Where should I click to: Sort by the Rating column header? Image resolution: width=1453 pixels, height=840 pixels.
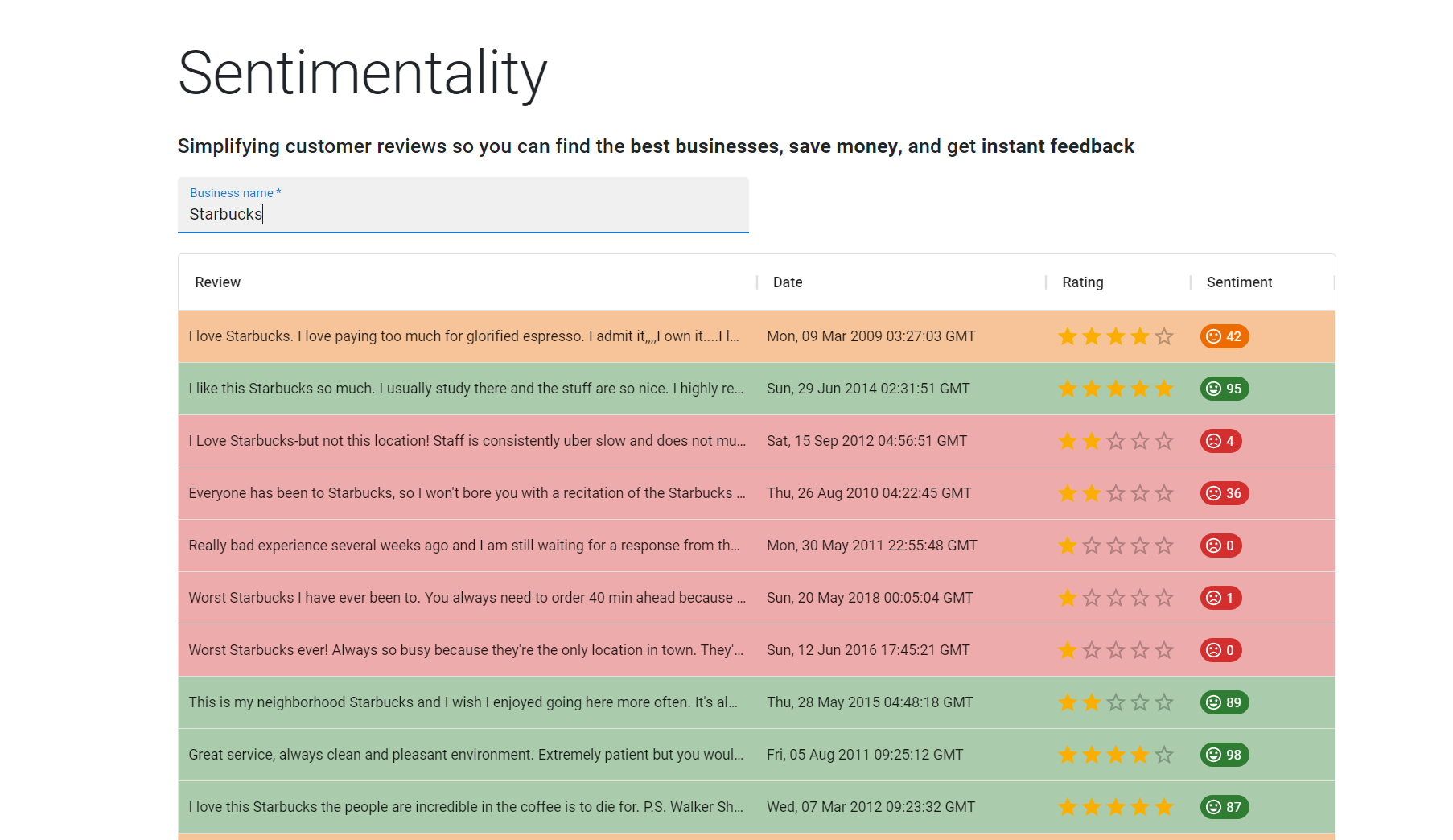point(1082,282)
